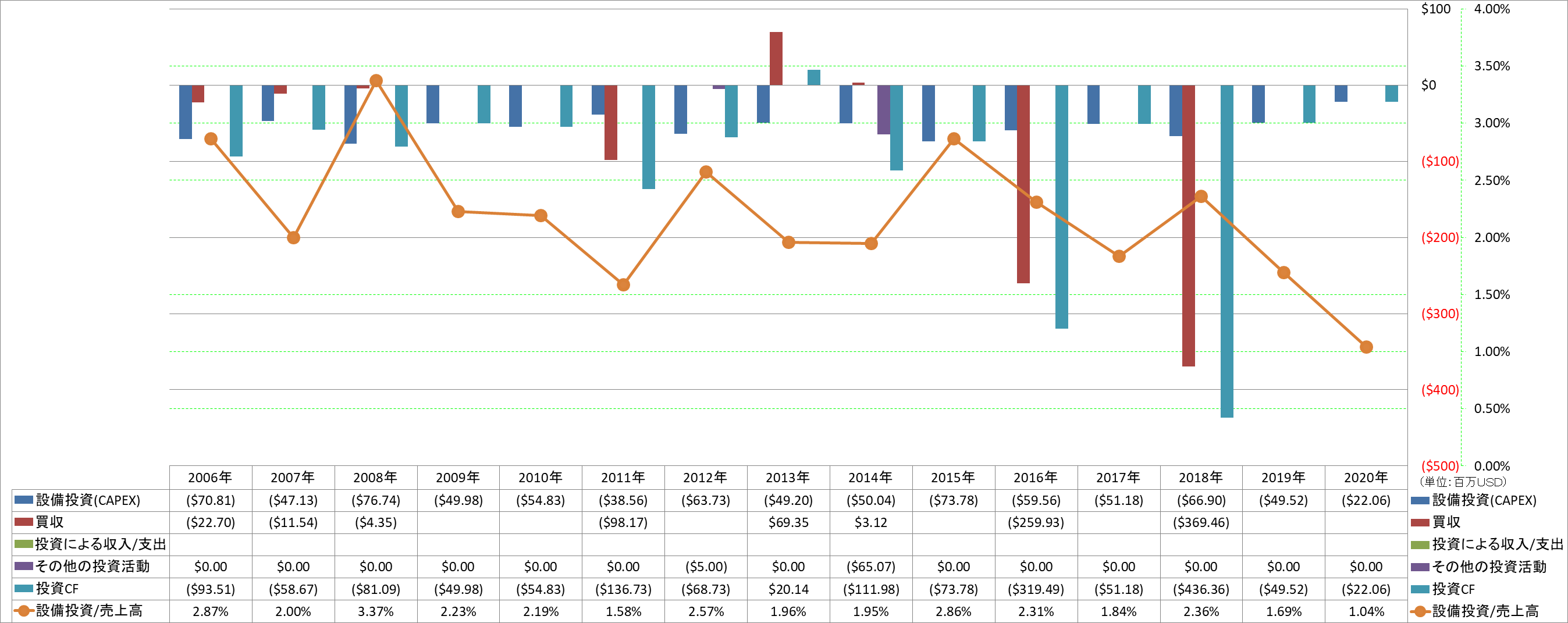
Task: Click the 2020 ratio cell 1.04%
Action: click(1367, 611)
